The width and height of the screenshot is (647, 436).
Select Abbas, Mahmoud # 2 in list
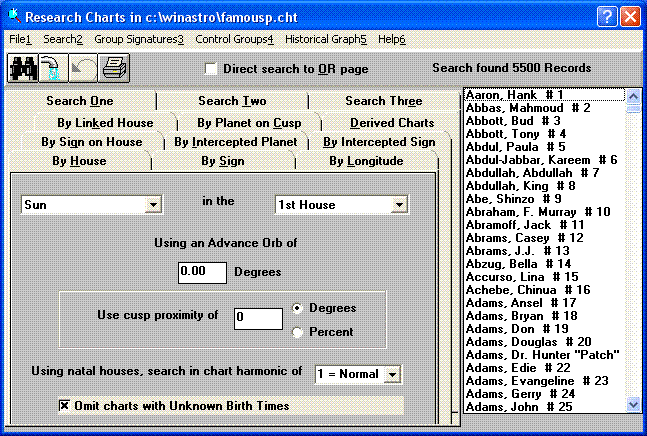click(x=544, y=108)
